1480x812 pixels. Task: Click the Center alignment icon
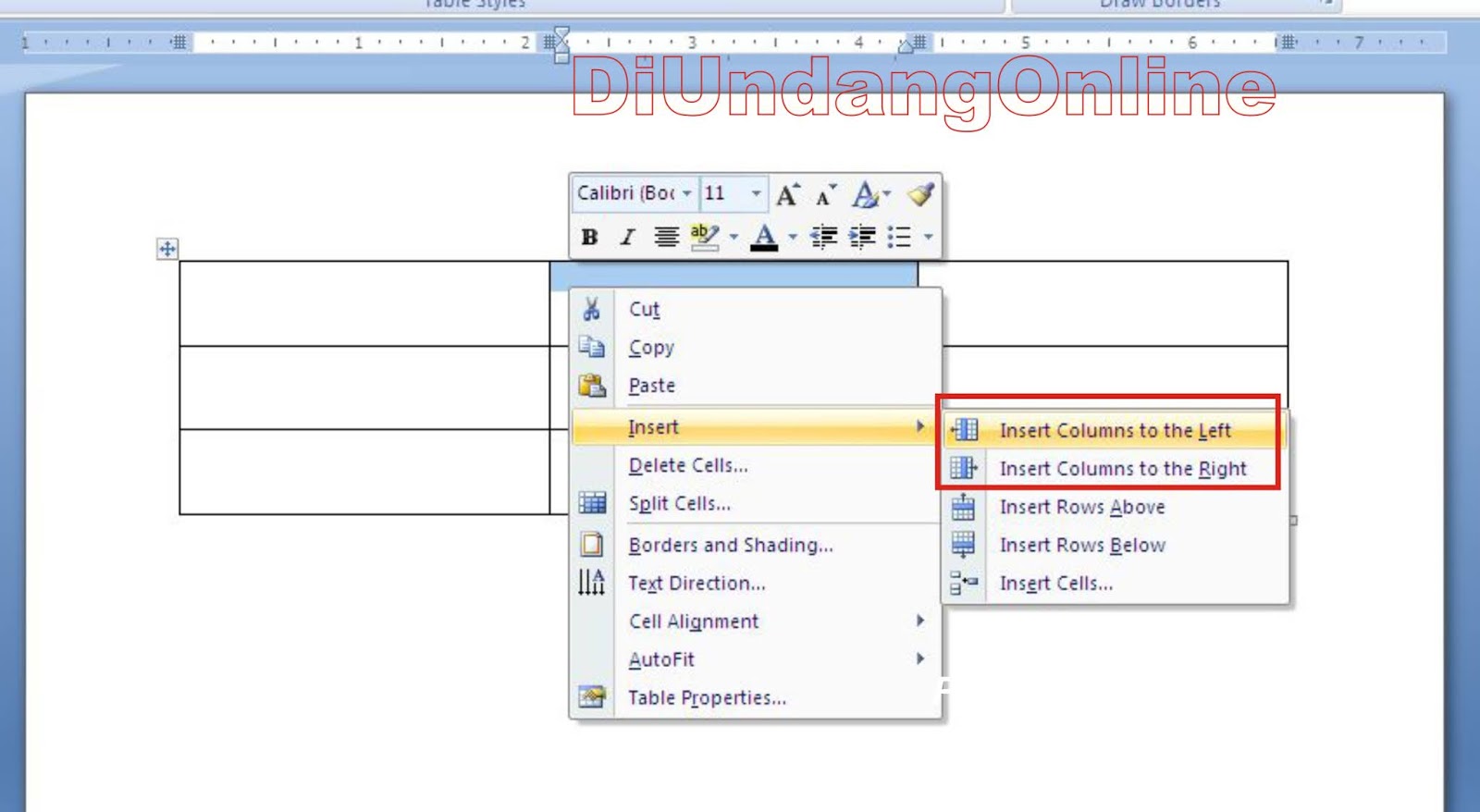666,237
